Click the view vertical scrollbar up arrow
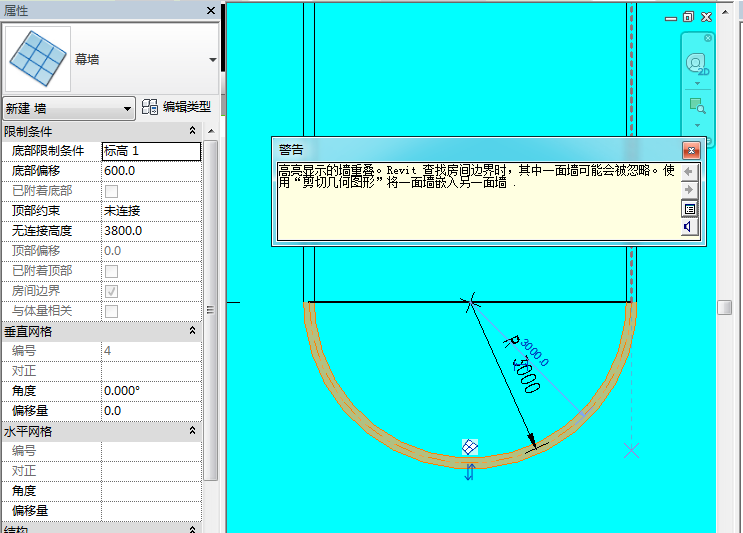Viewport: 743px width, 533px height. click(x=725, y=12)
